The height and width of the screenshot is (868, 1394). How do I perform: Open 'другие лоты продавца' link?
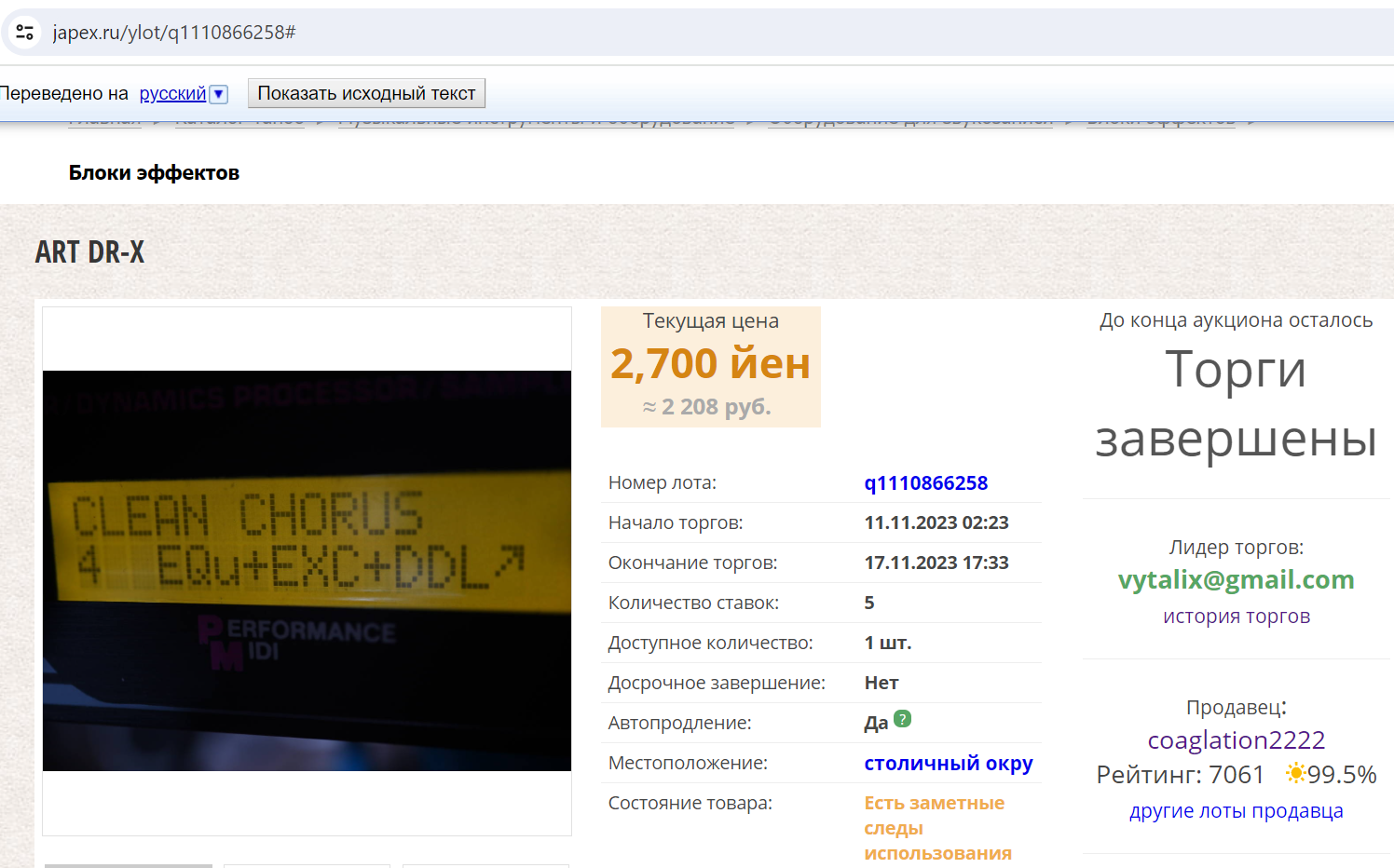click(1237, 811)
